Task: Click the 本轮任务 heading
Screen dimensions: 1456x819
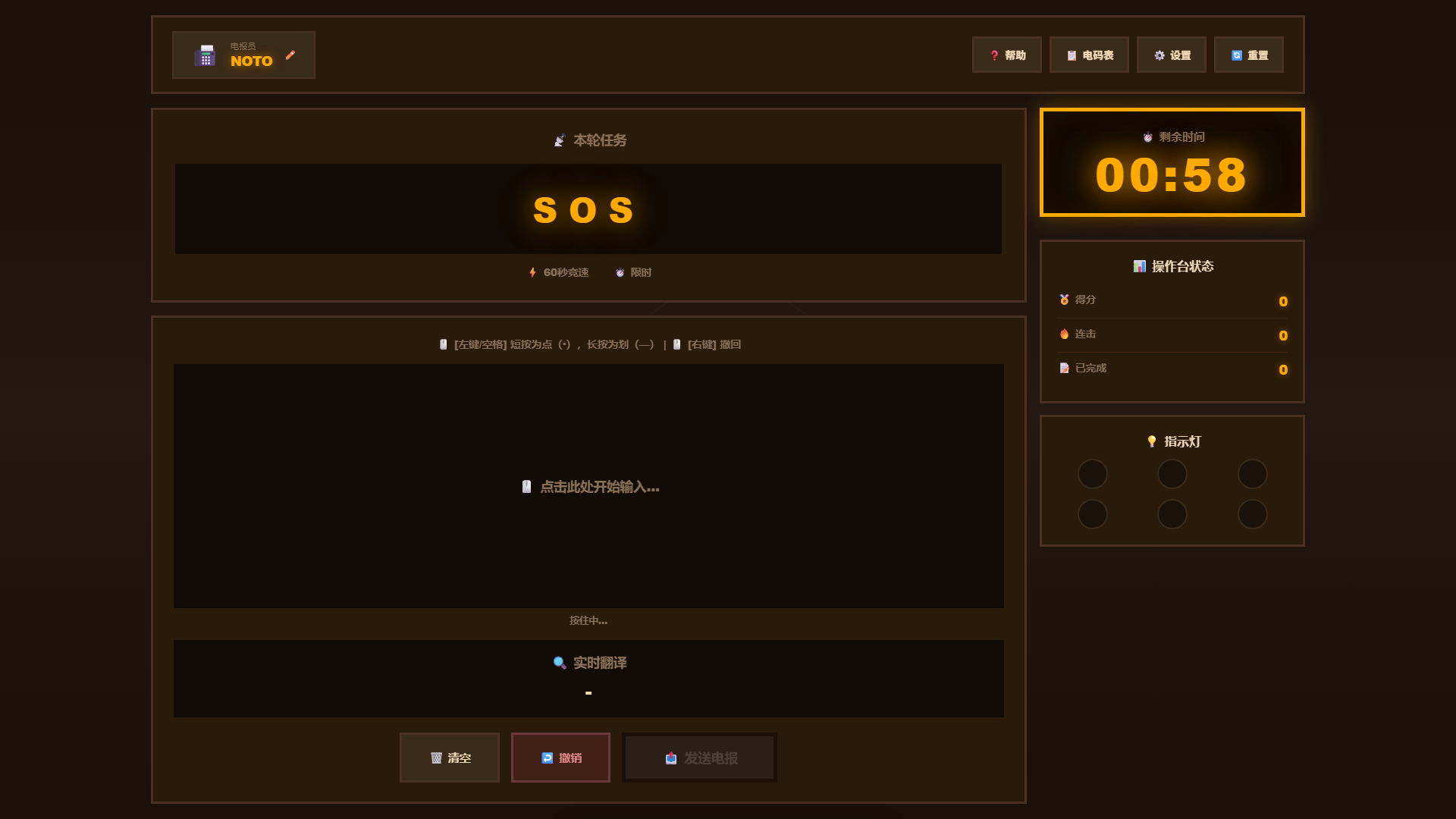Action: coord(600,140)
